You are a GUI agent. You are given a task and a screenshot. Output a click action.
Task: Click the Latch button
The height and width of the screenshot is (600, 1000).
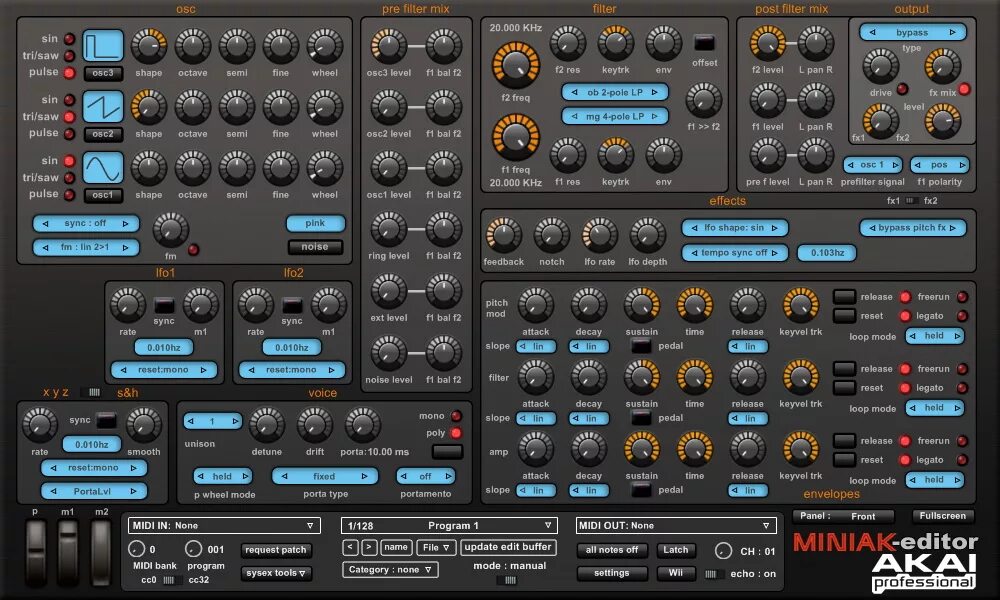click(675, 550)
